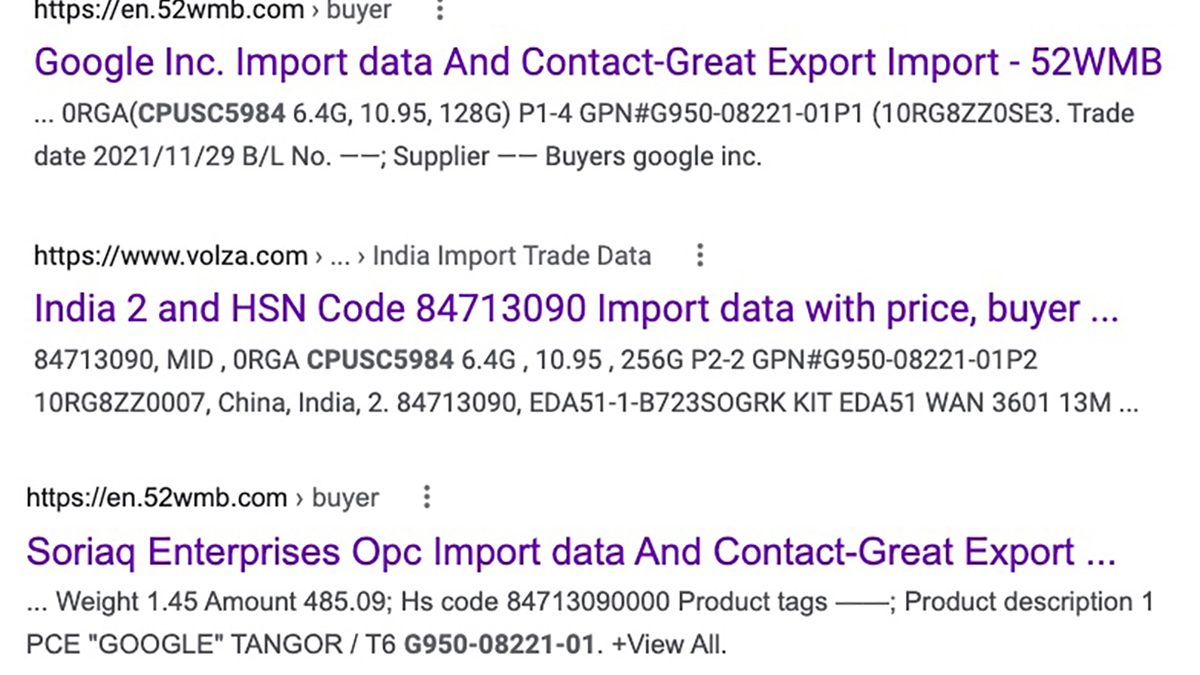Open the 'India 2 and HSN Code 84713090' result
Viewport: 1200px width, 675px height.
(575, 309)
